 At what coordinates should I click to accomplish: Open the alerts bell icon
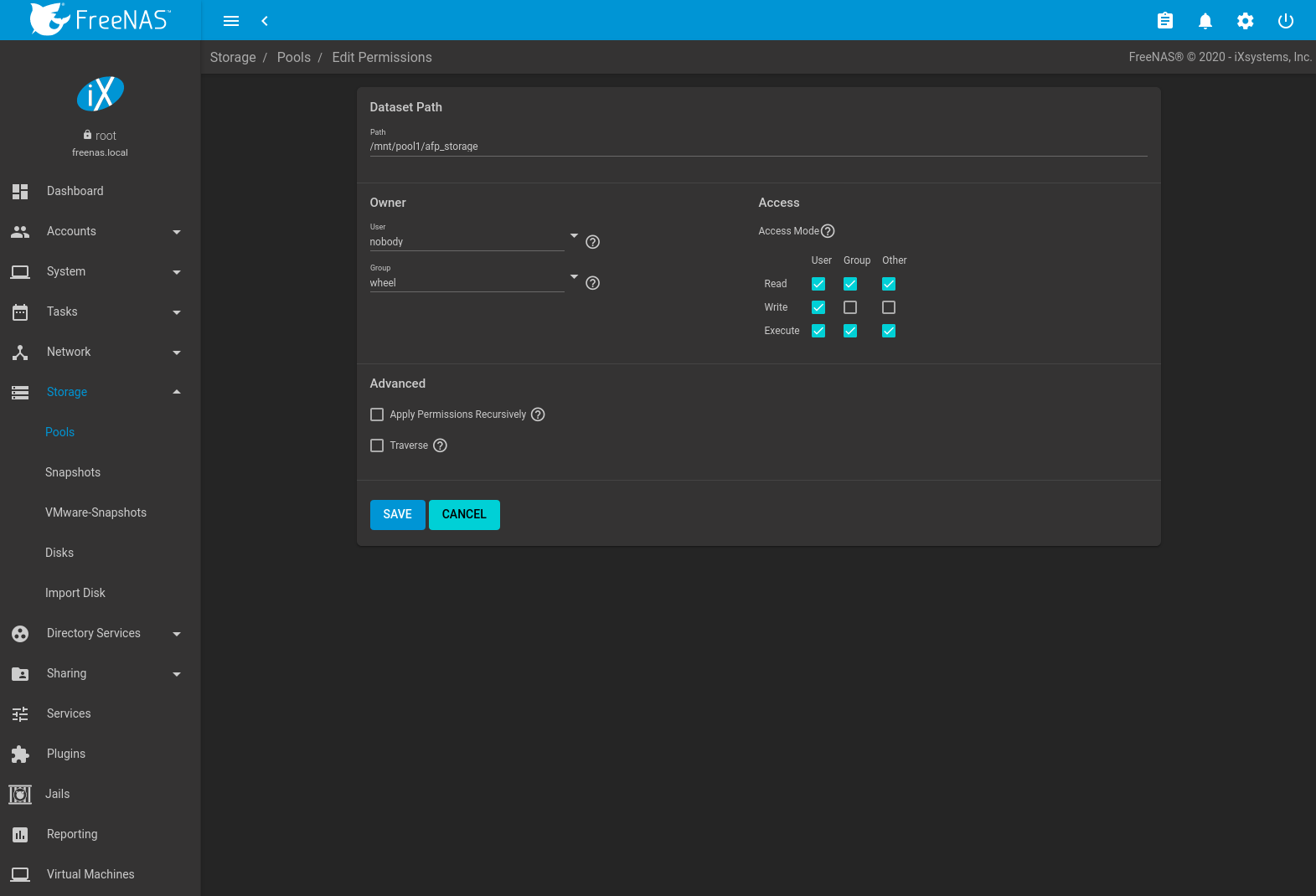click(x=1205, y=21)
